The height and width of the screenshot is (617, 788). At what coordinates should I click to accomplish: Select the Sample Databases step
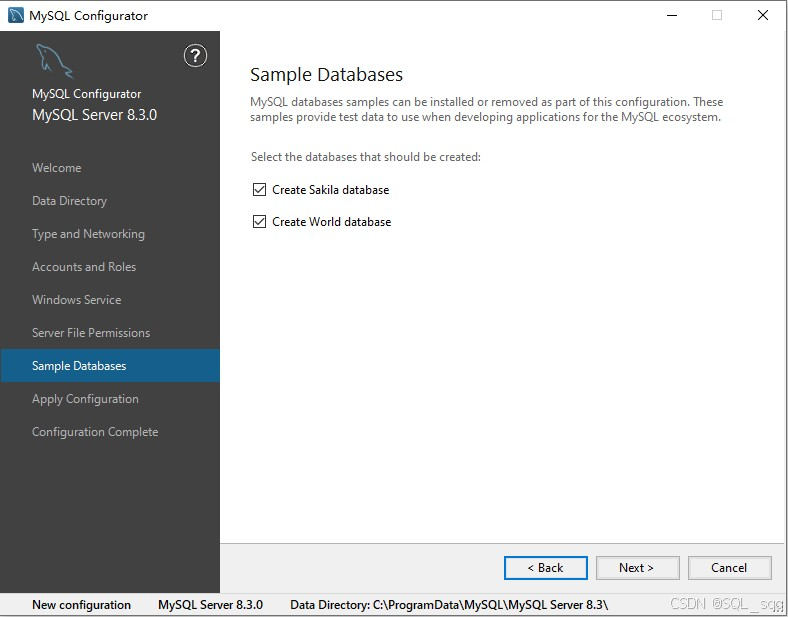click(110, 366)
